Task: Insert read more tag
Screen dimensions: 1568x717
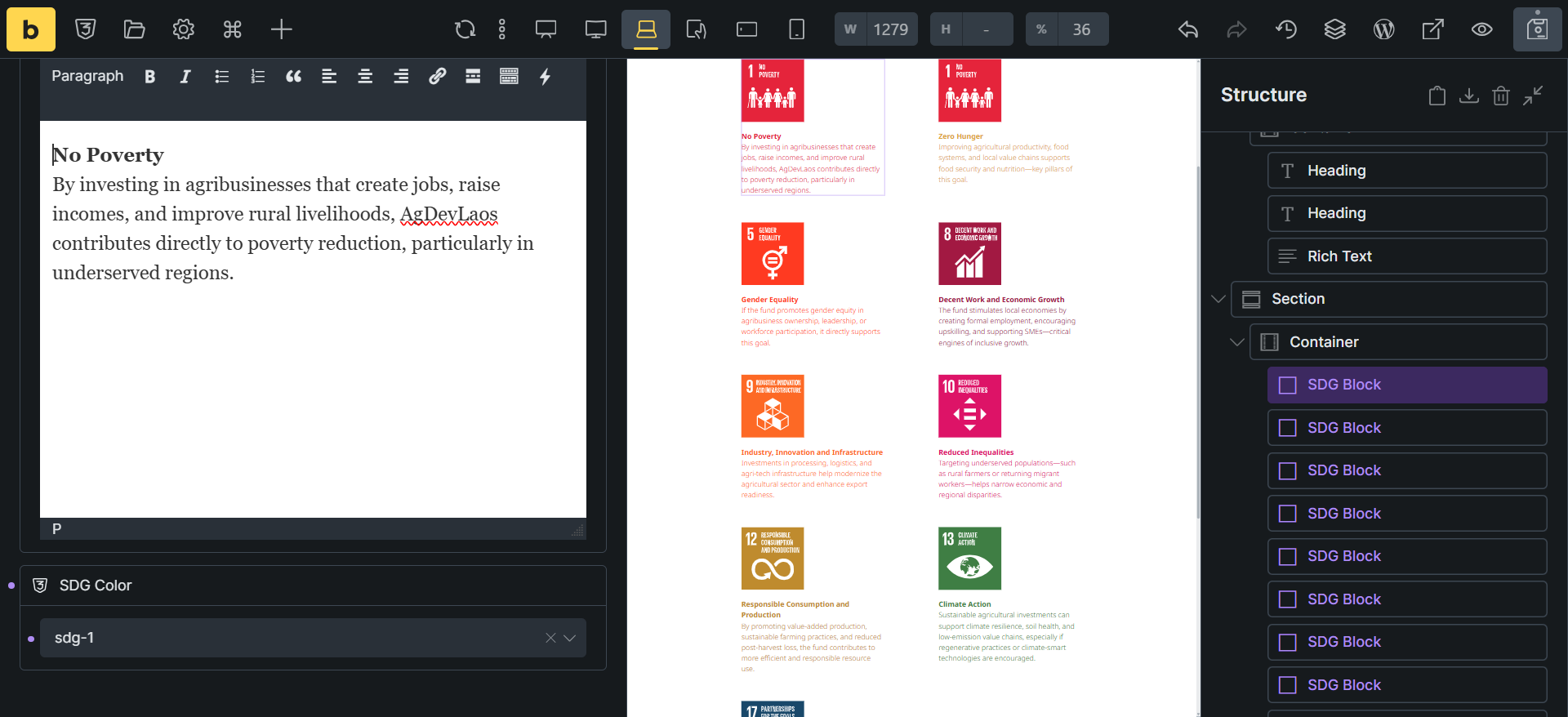Action: [473, 77]
